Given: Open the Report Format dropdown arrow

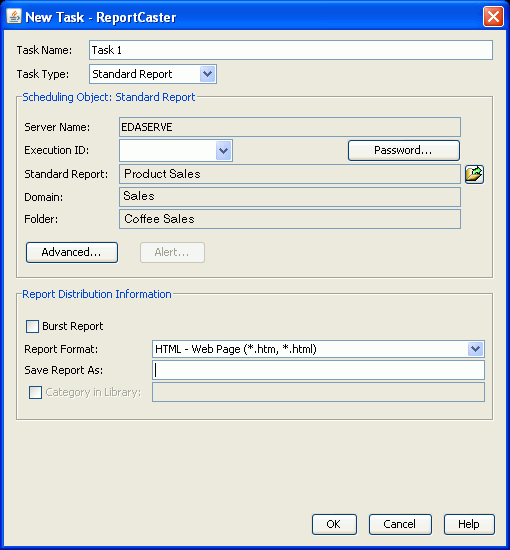Looking at the screenshot, I should click(x=475, y=349).
